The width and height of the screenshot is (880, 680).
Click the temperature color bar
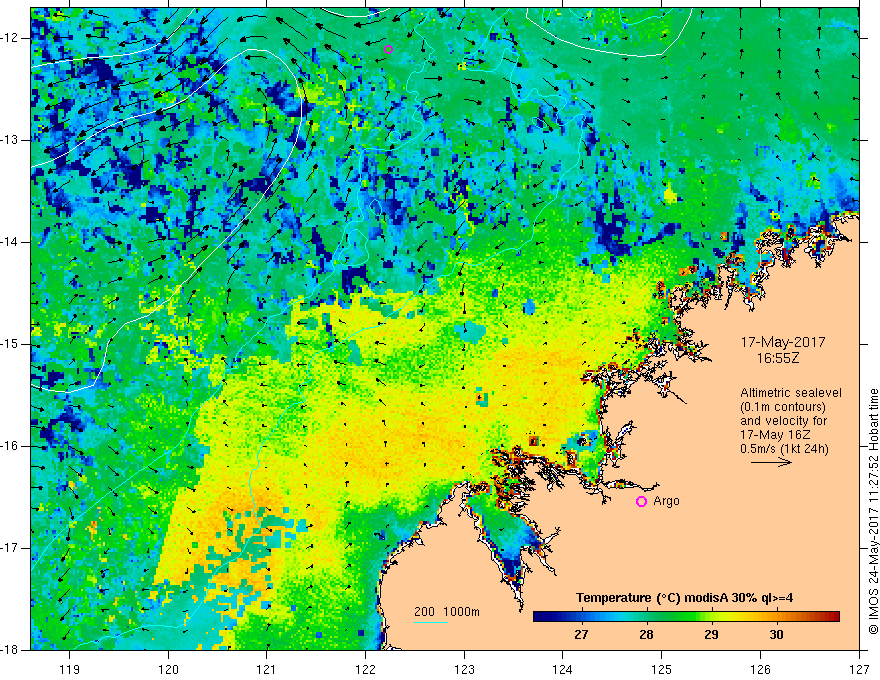686,617
